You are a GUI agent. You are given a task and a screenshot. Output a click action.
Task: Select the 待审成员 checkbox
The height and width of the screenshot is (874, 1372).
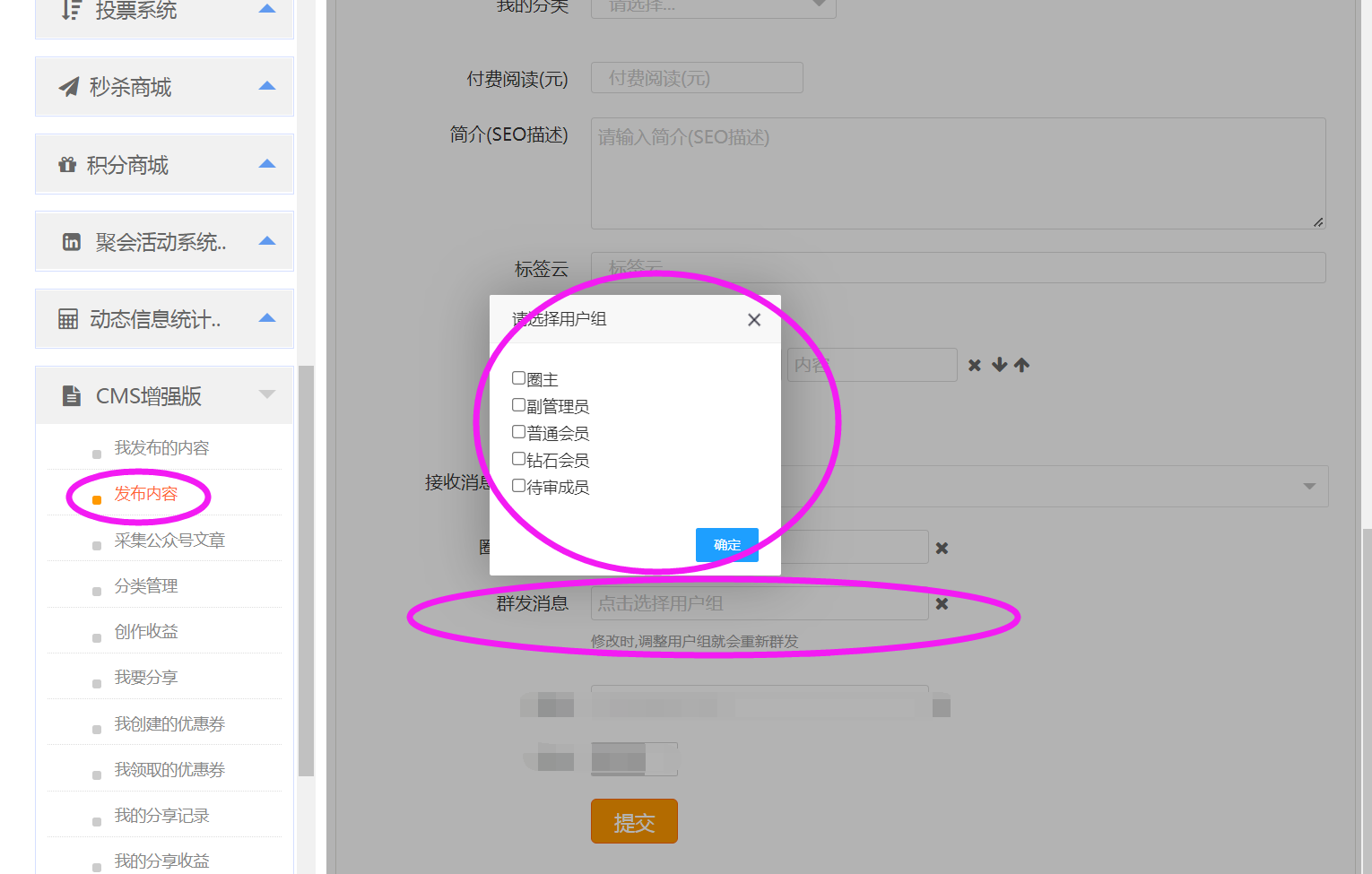coord(518,486)
